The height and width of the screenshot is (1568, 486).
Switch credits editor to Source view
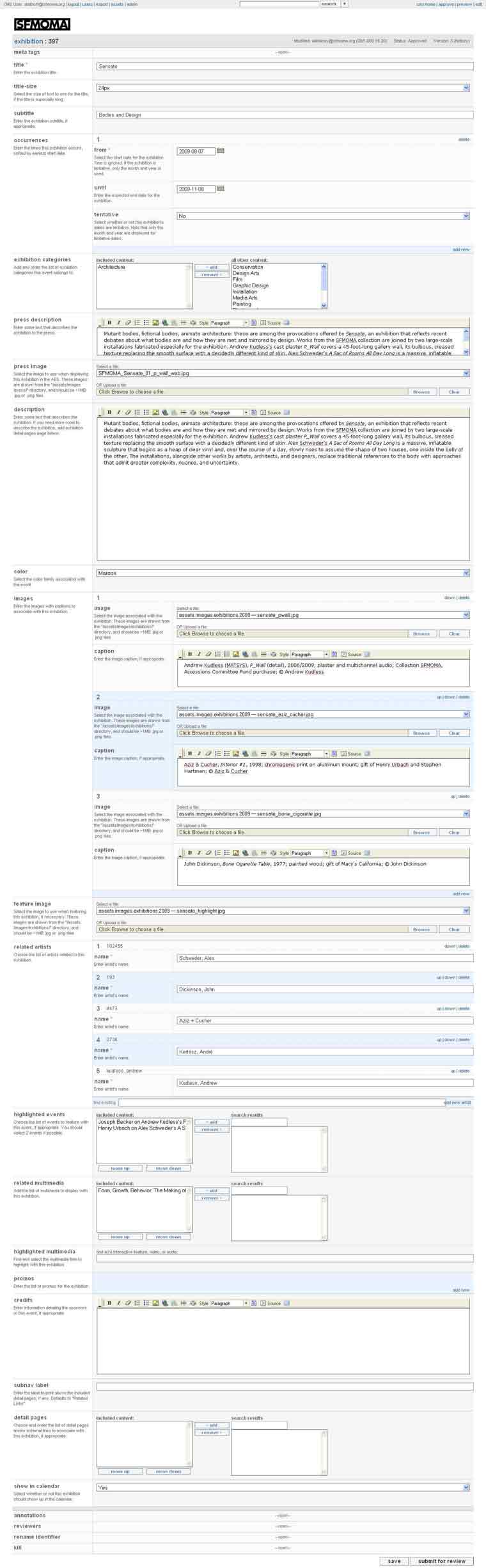[273, 1303]
